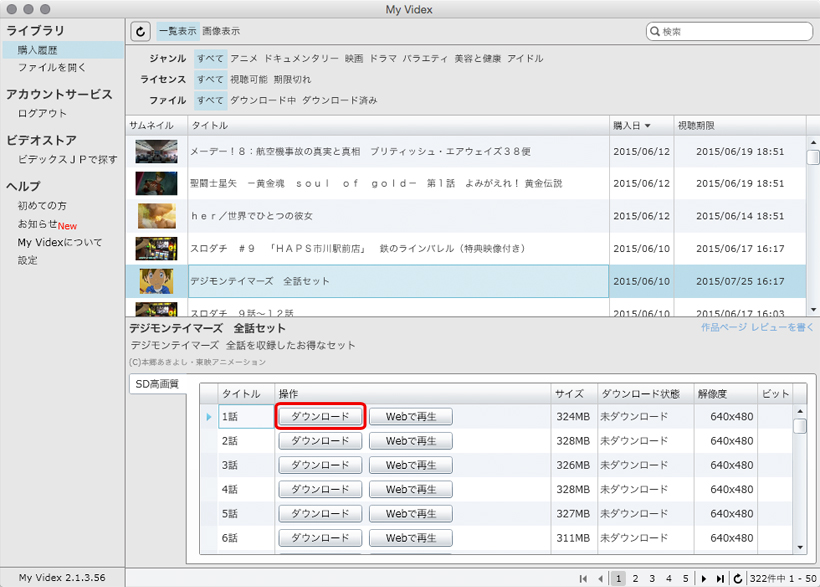Filter genre by アニメ

click(x=244, y=59)
